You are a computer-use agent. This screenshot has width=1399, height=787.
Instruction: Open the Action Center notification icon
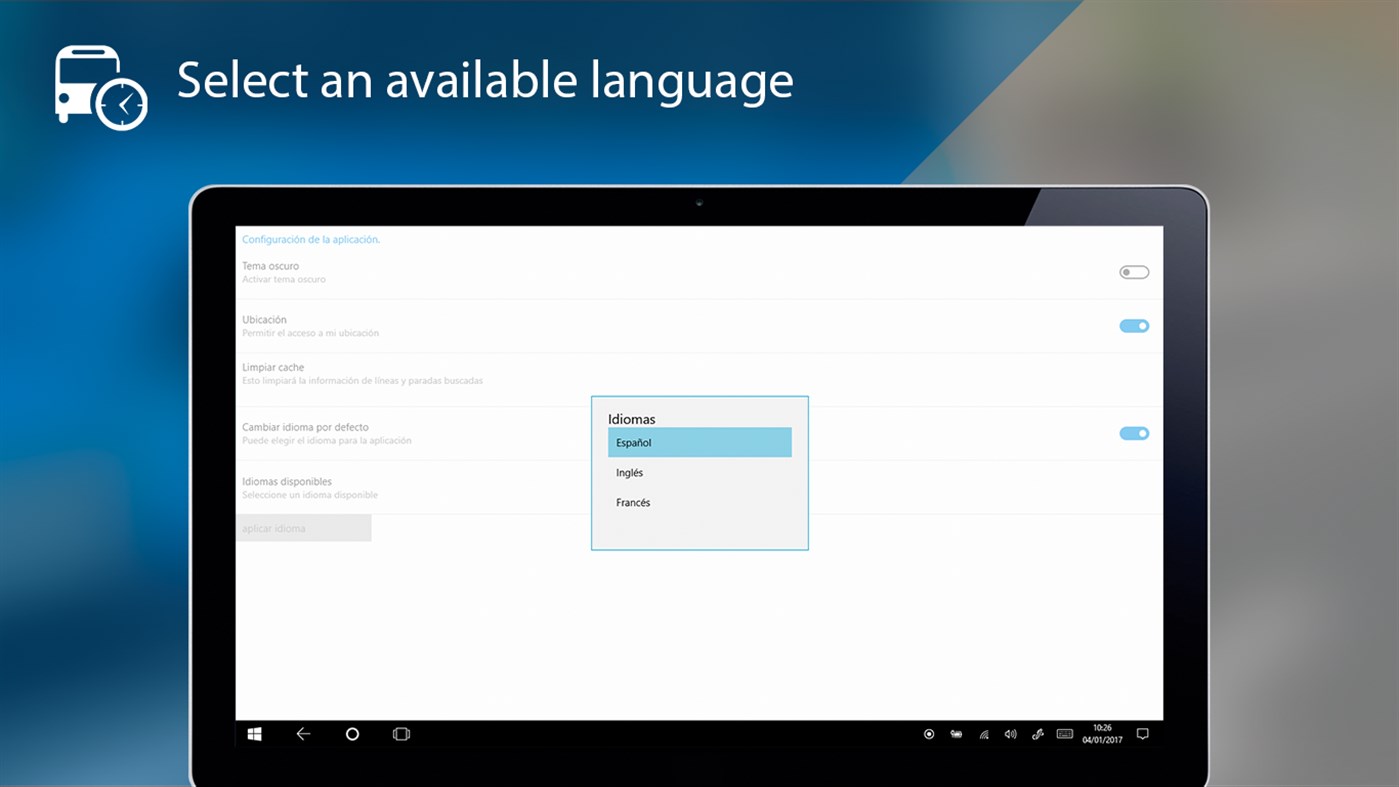1142,733
